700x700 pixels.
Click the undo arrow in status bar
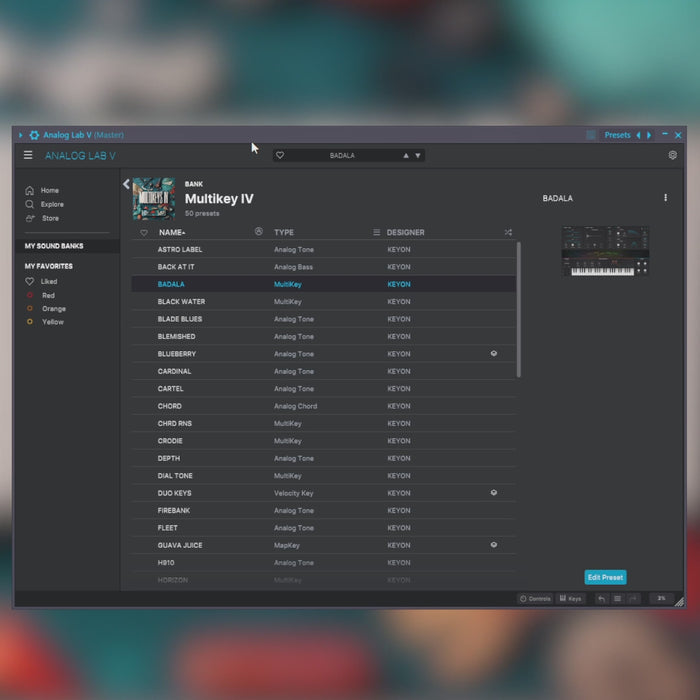[x=601, y=598]
